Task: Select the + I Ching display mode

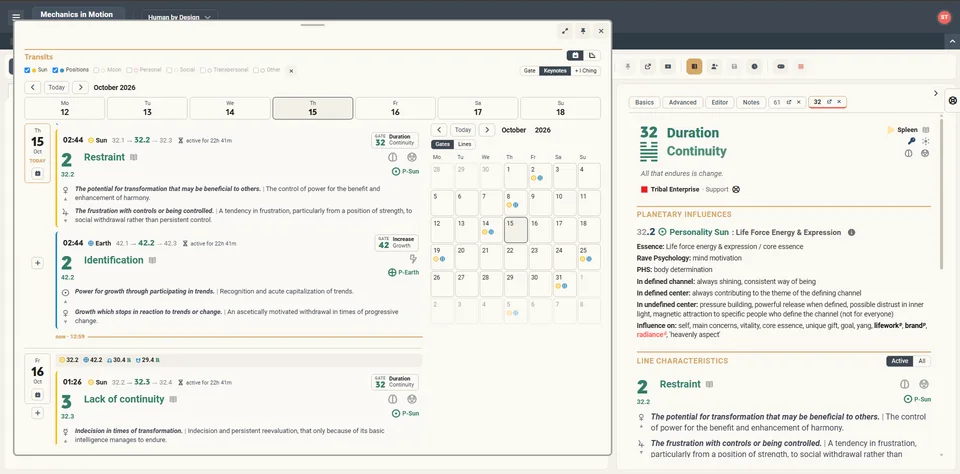Action: [585, 71]
